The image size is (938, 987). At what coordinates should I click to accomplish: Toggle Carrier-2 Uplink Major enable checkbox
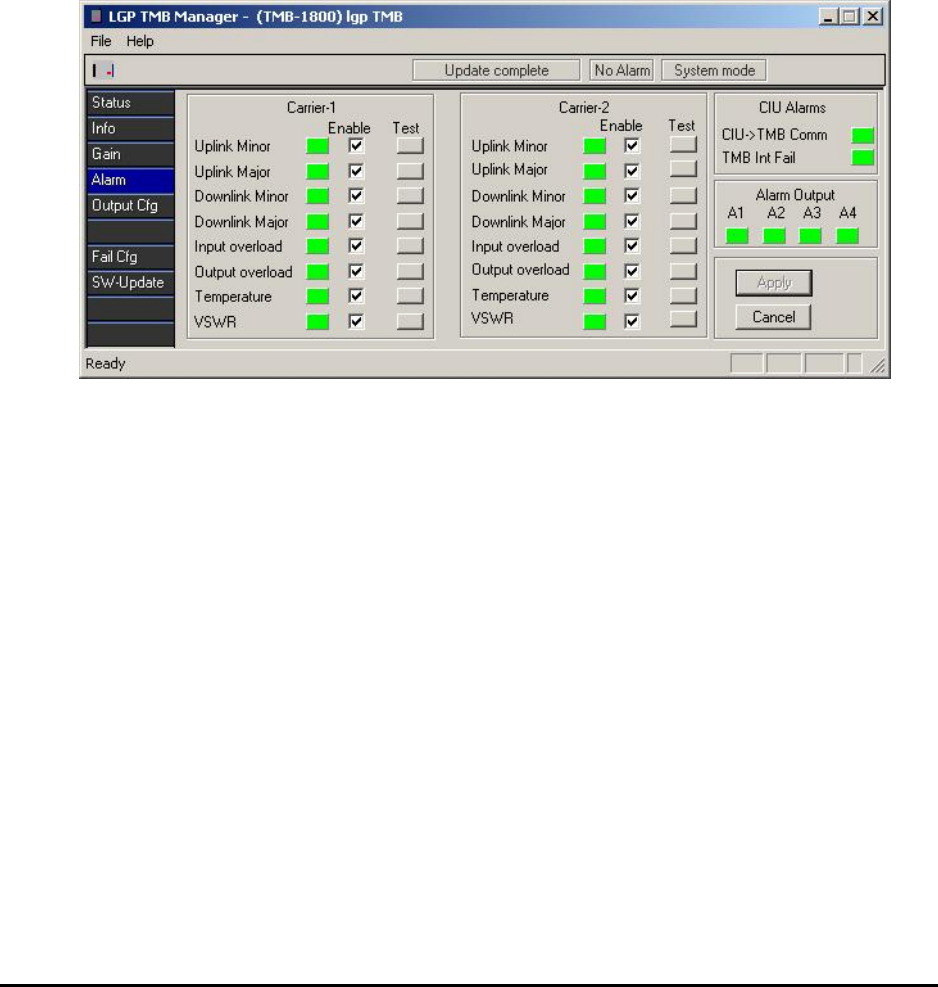(x=631, y=171)
